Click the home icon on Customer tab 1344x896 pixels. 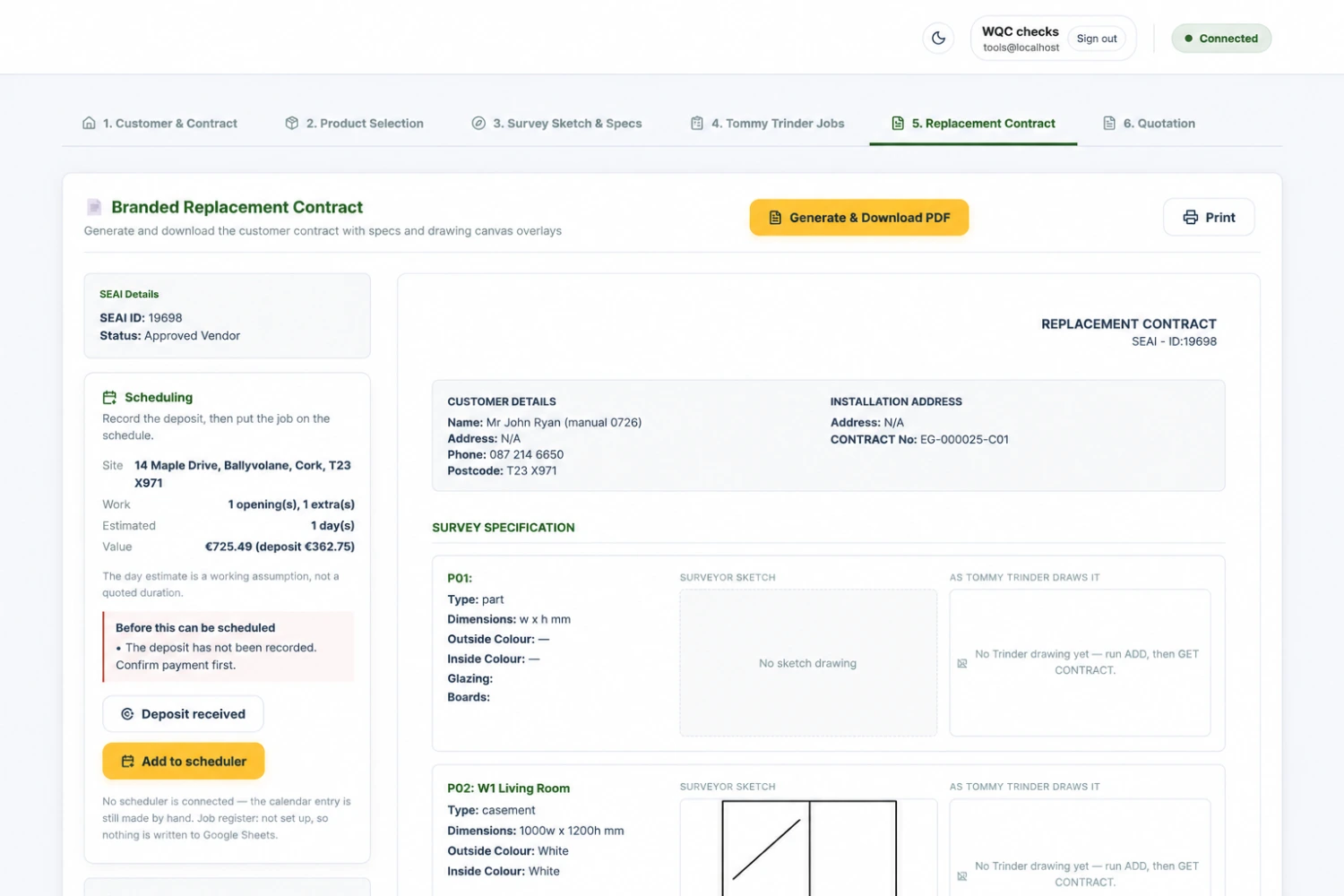point(89,124)
